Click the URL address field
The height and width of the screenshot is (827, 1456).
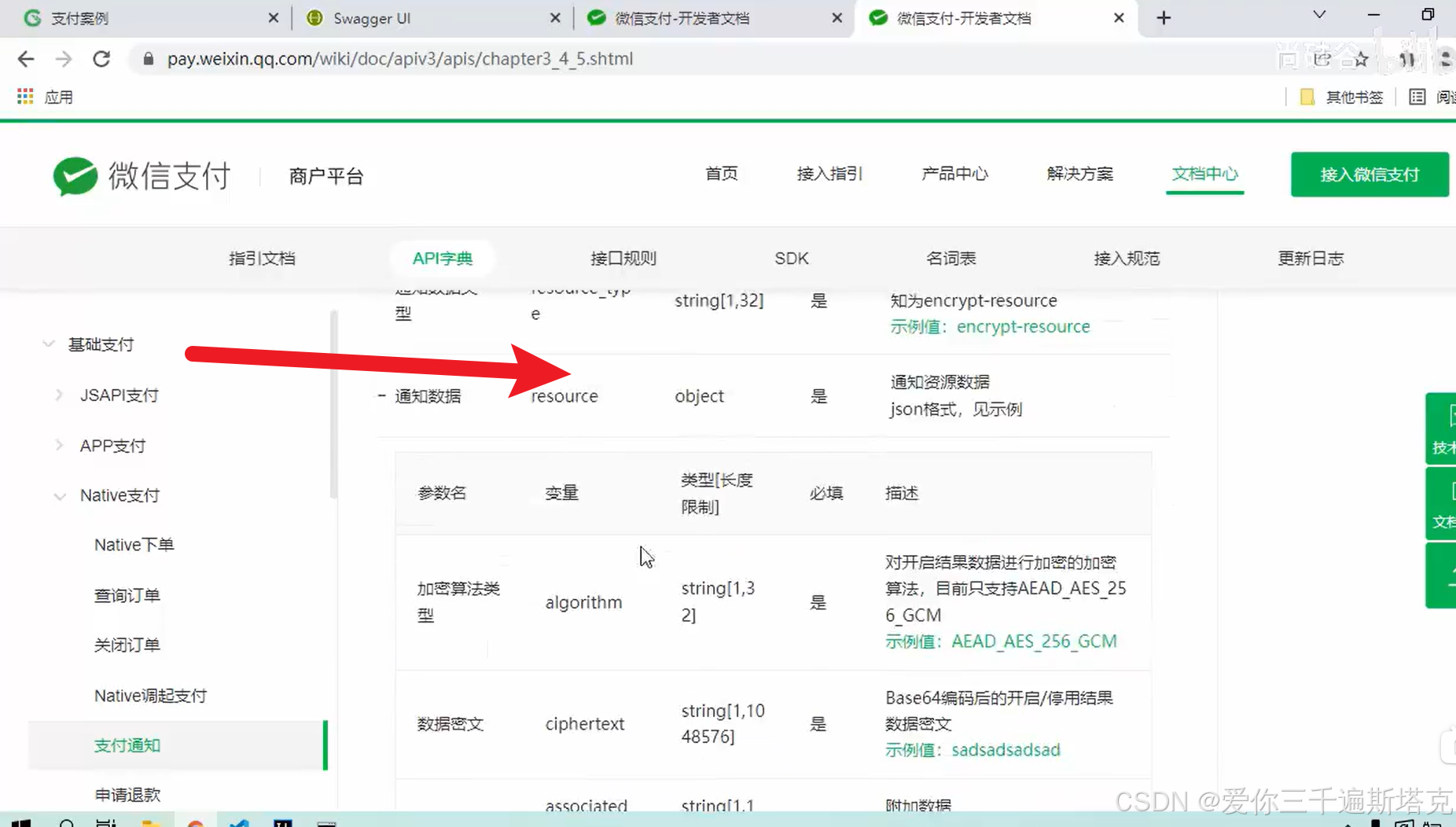(x=708, y=59)
